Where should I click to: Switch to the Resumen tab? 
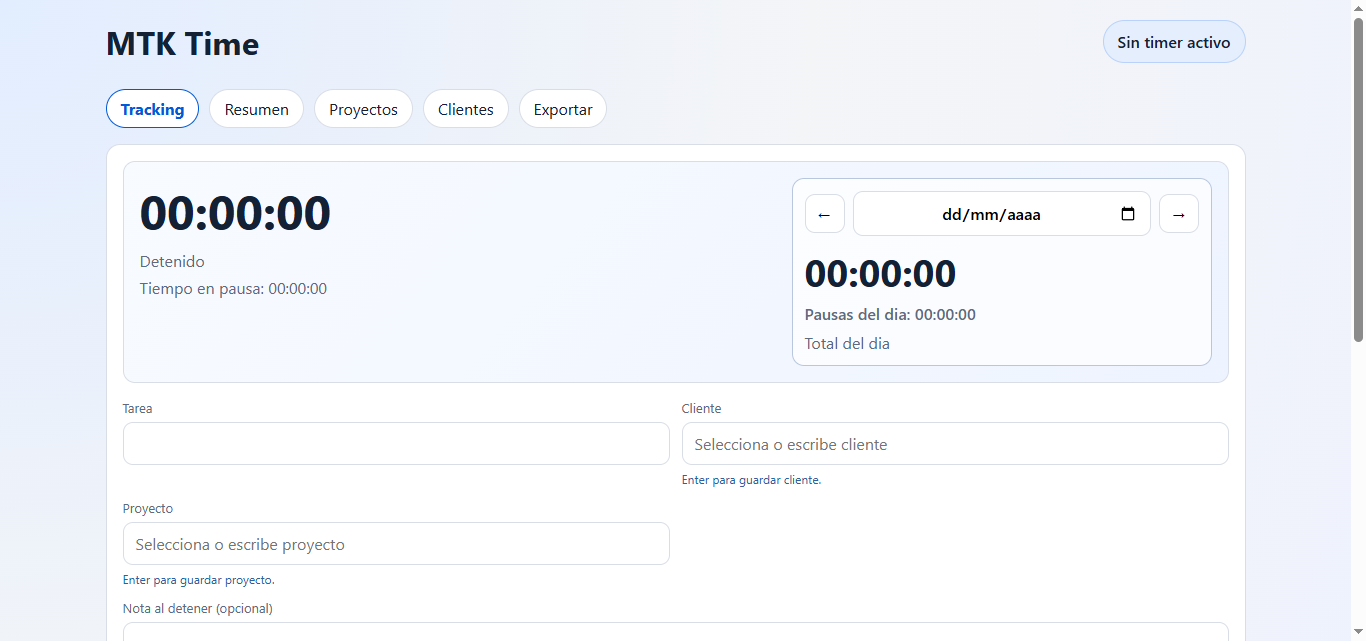tap(256, 108)
